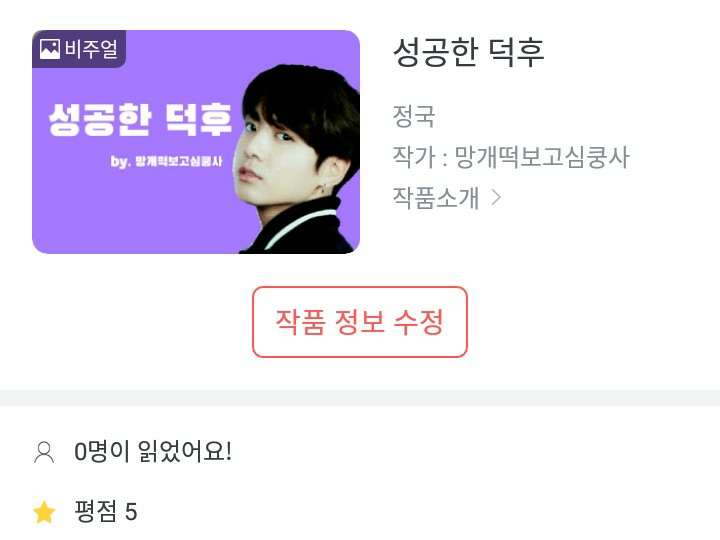Select the 정국 character label

point(414,116)
